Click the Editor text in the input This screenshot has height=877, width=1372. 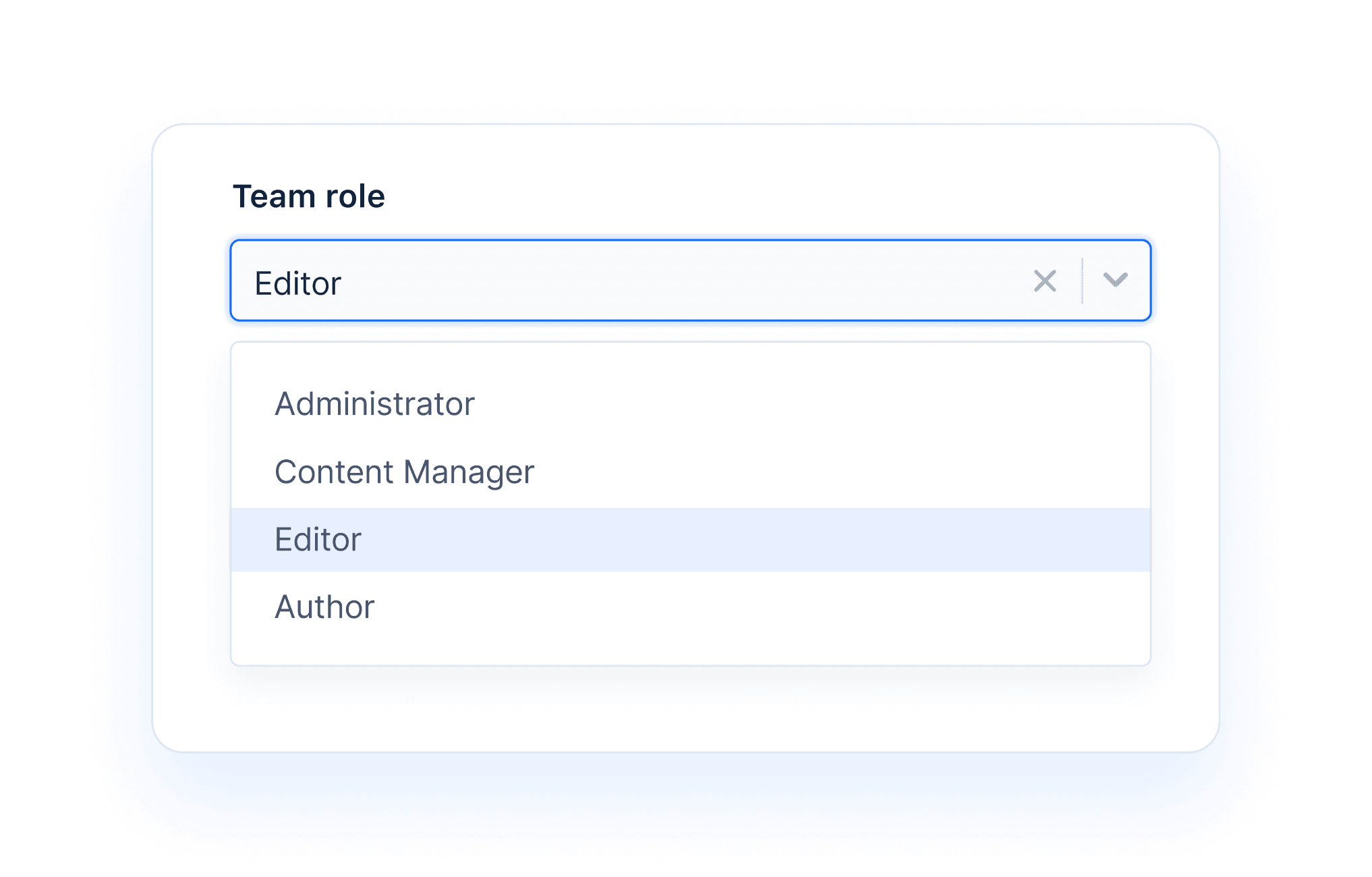click(x=297, y=283)
